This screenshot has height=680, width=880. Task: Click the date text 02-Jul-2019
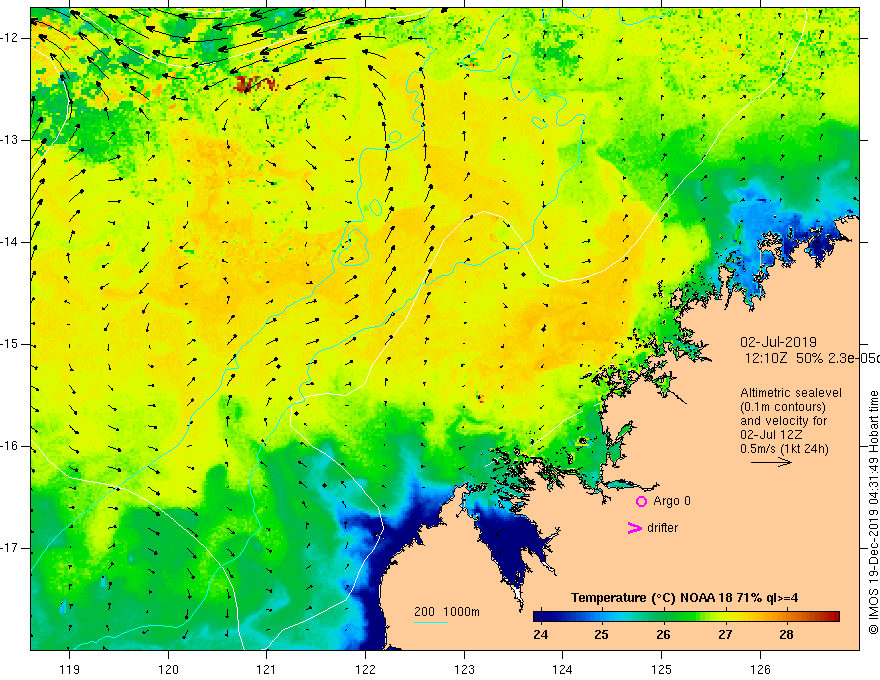[778, 342]
